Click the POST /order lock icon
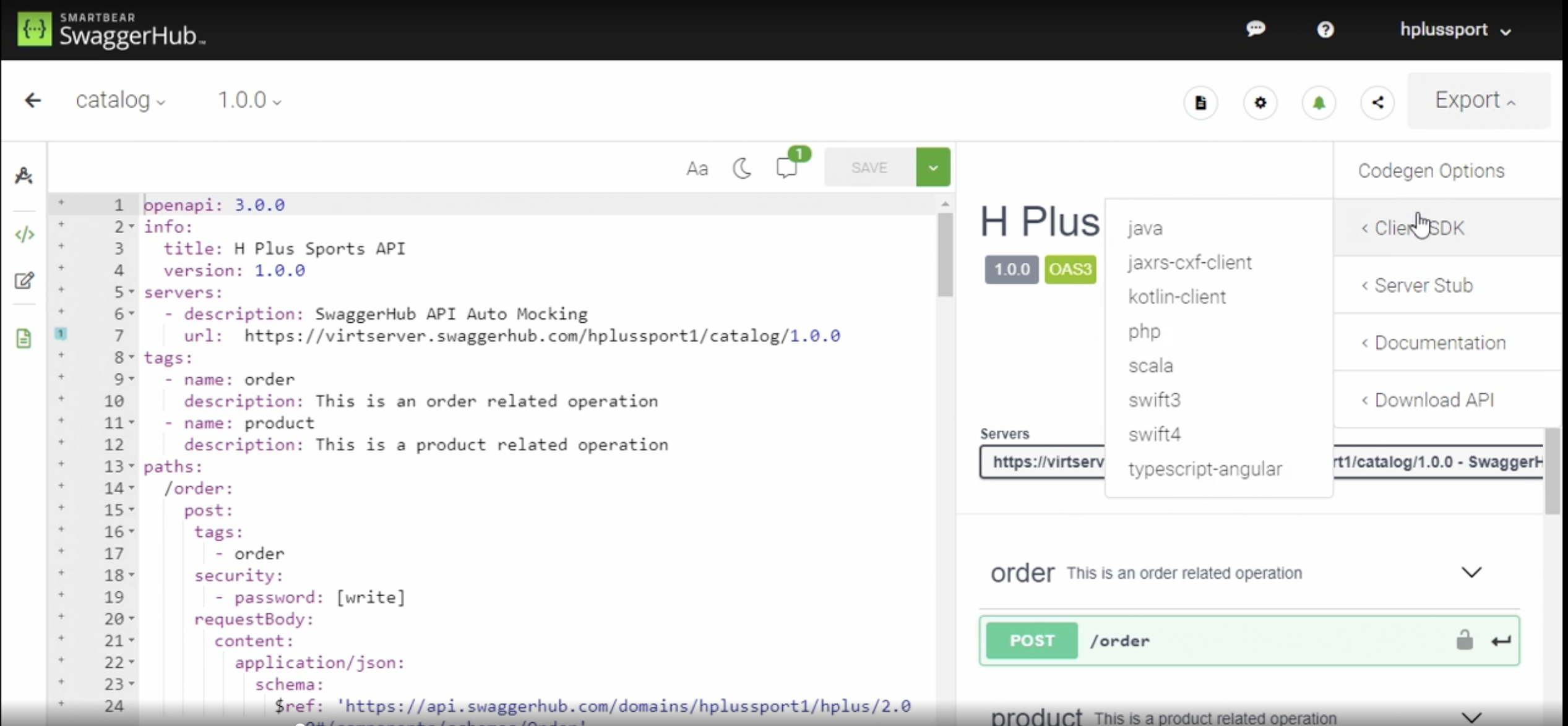This screenshot has width=1568, height=726. coord(1464,640)
